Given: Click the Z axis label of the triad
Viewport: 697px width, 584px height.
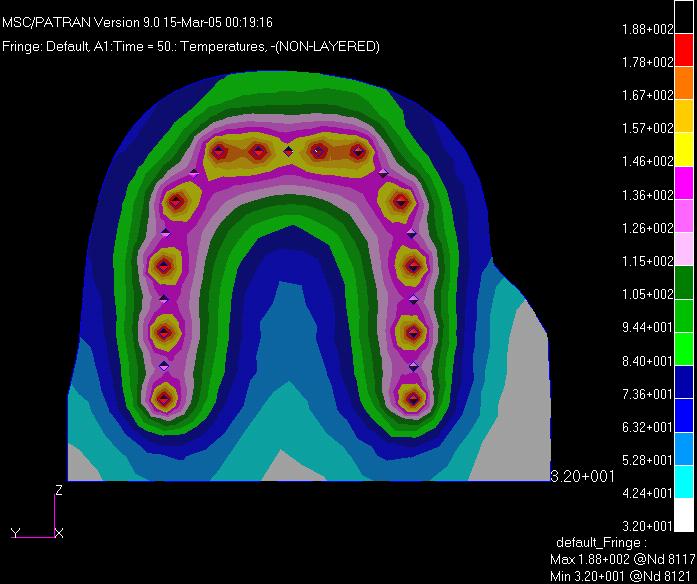Looking at the screenshot, I should coord(59,491).
